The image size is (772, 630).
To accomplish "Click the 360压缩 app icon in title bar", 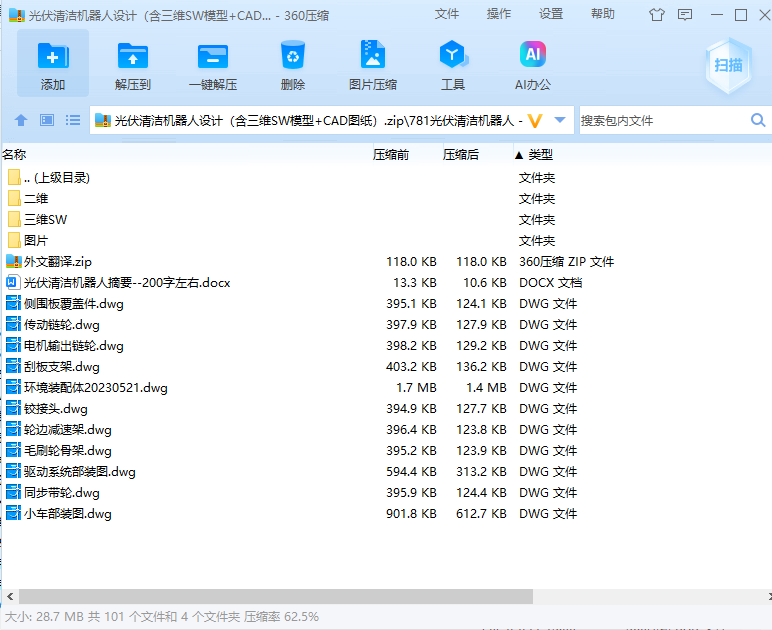I will tap(17, 15).
